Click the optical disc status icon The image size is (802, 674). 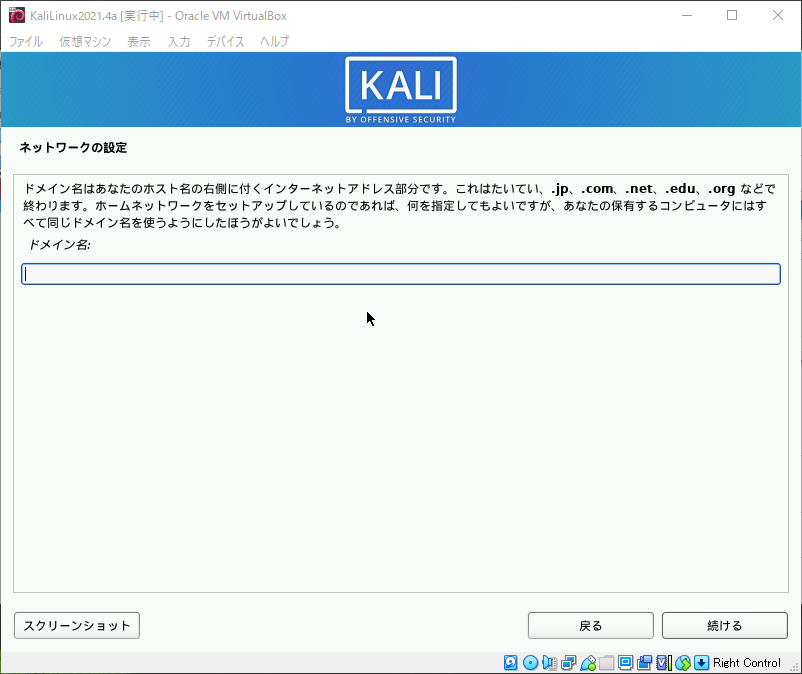click(x=530, y=663)
